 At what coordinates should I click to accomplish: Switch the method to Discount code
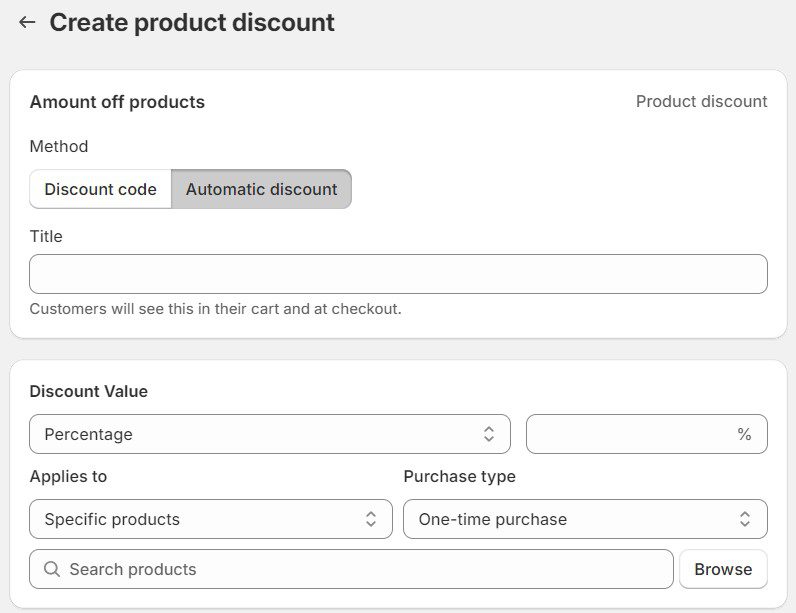click(100, 189)
